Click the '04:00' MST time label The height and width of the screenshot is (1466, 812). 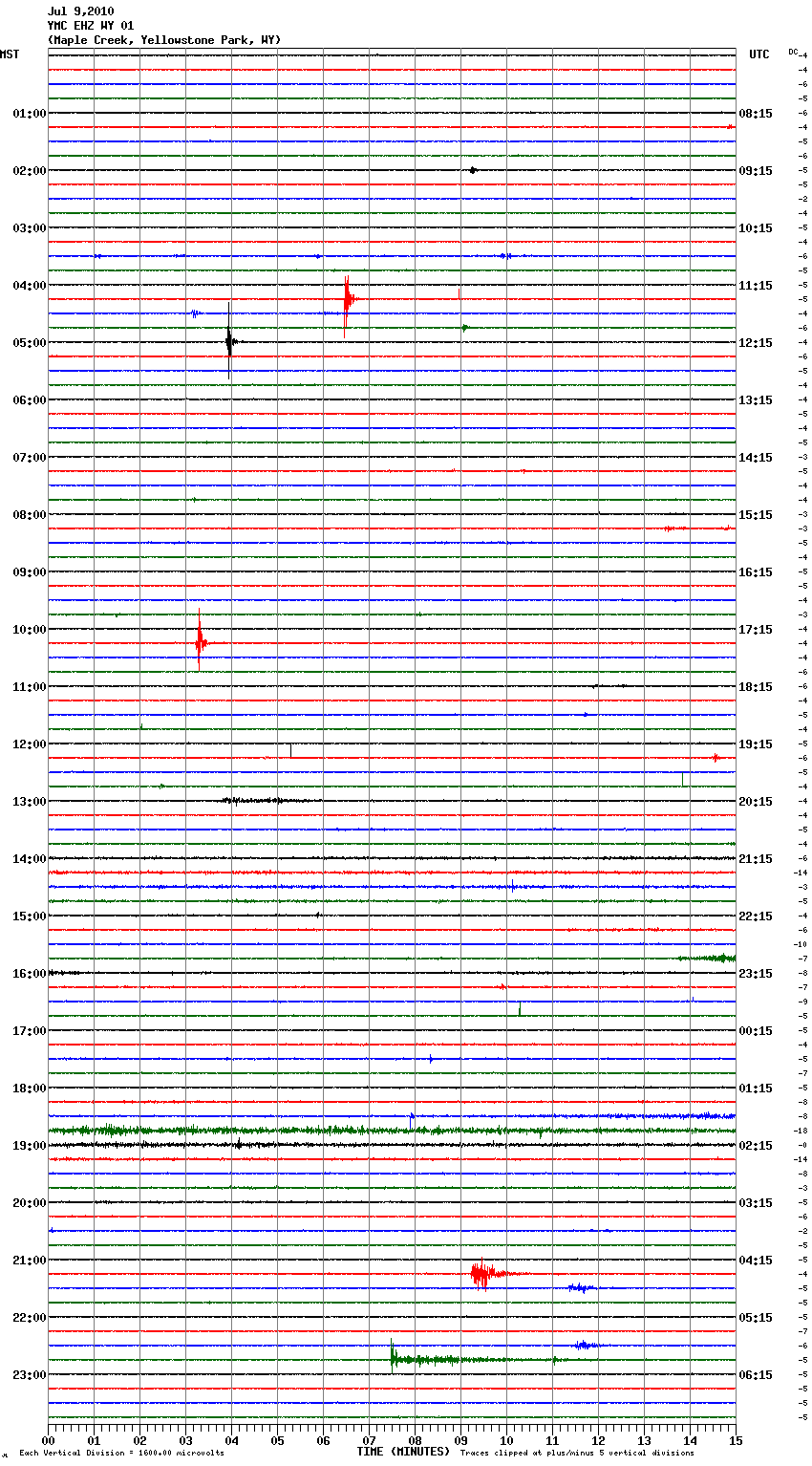[30, 286]
